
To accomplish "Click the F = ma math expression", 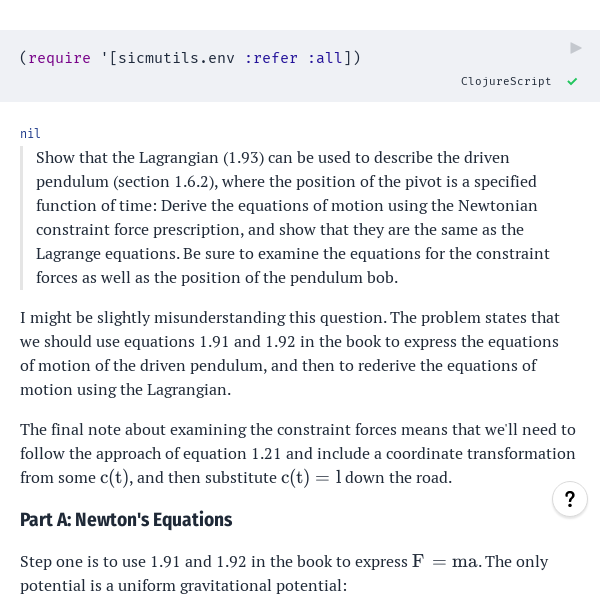I will coord(444,562).
